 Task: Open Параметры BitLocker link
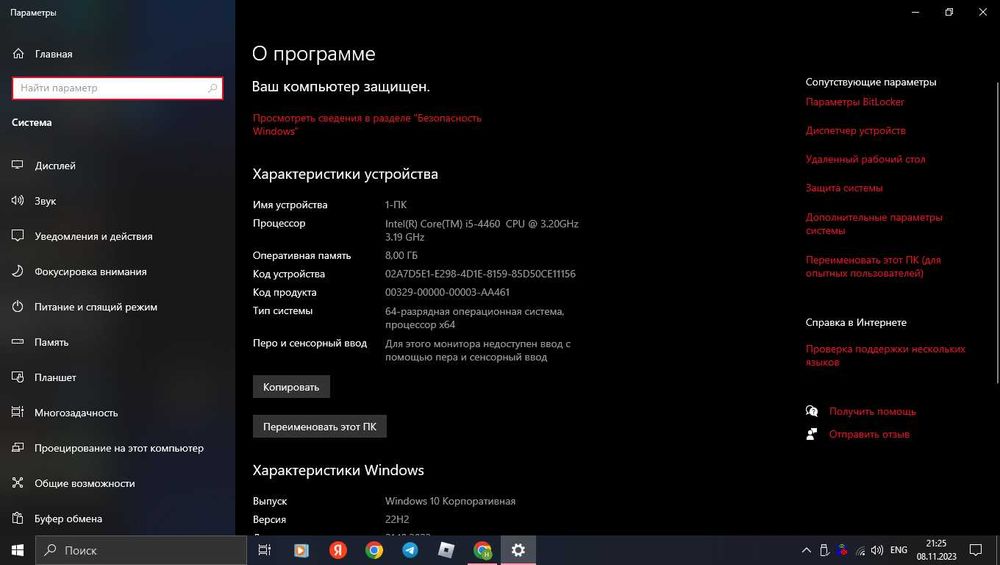click(855, 102)
